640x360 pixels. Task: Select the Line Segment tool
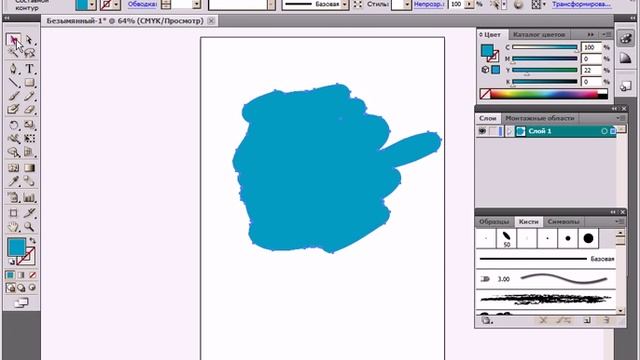coord(13,82)
